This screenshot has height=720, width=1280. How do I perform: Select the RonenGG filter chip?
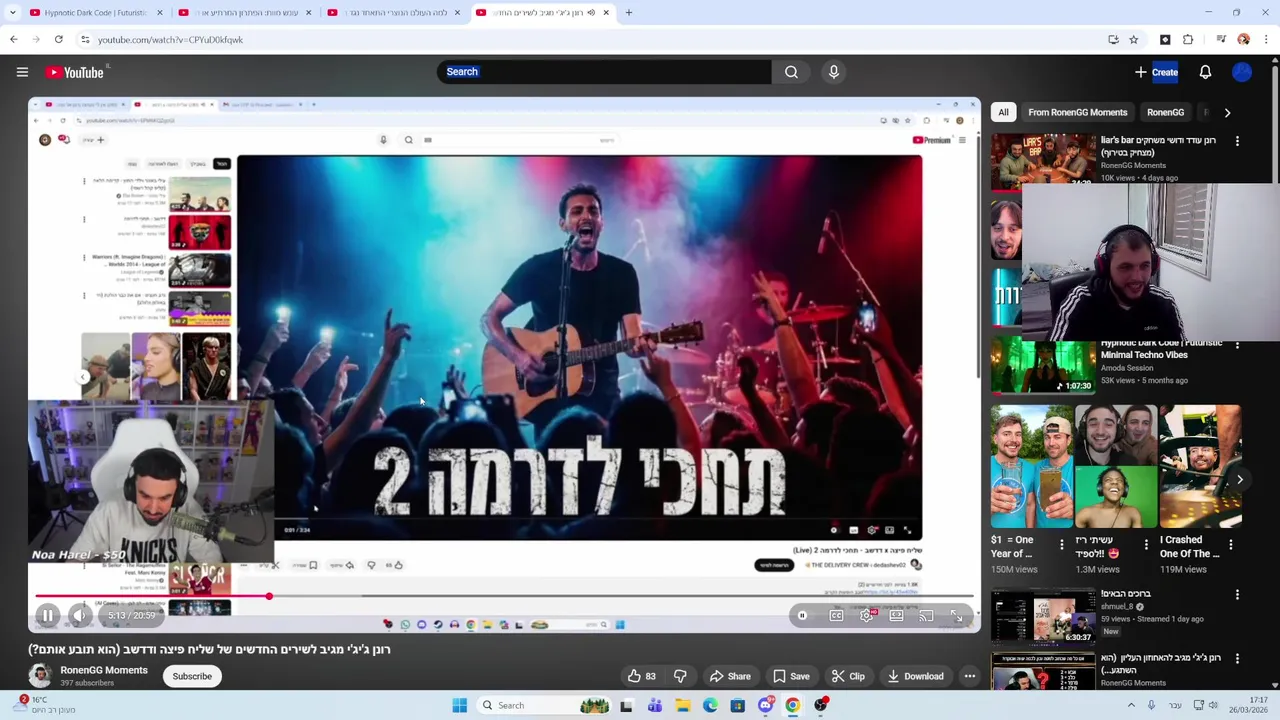point(1165,112)
